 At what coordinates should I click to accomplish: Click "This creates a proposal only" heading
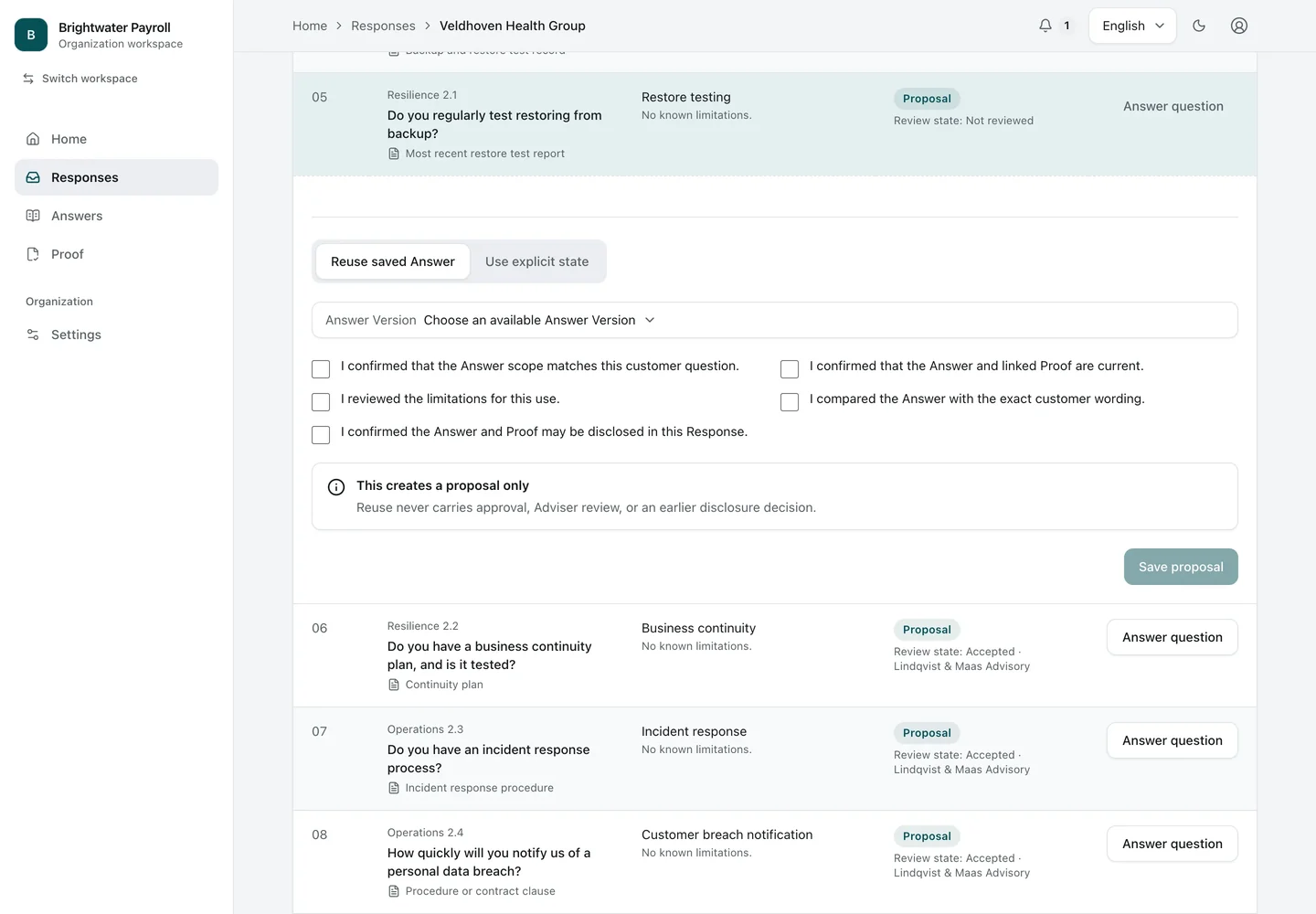click(442, 485)
